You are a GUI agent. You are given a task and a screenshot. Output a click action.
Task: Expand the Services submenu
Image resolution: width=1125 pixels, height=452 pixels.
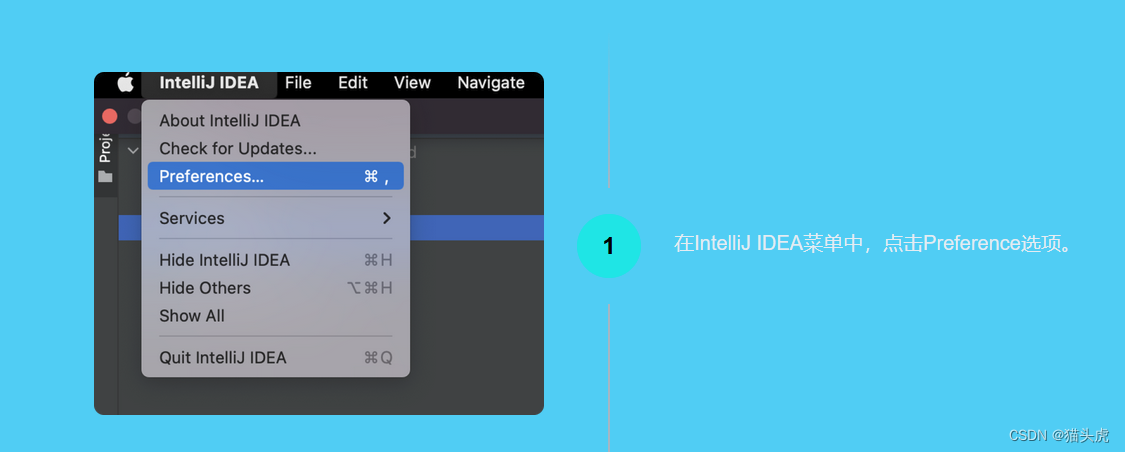276,218
